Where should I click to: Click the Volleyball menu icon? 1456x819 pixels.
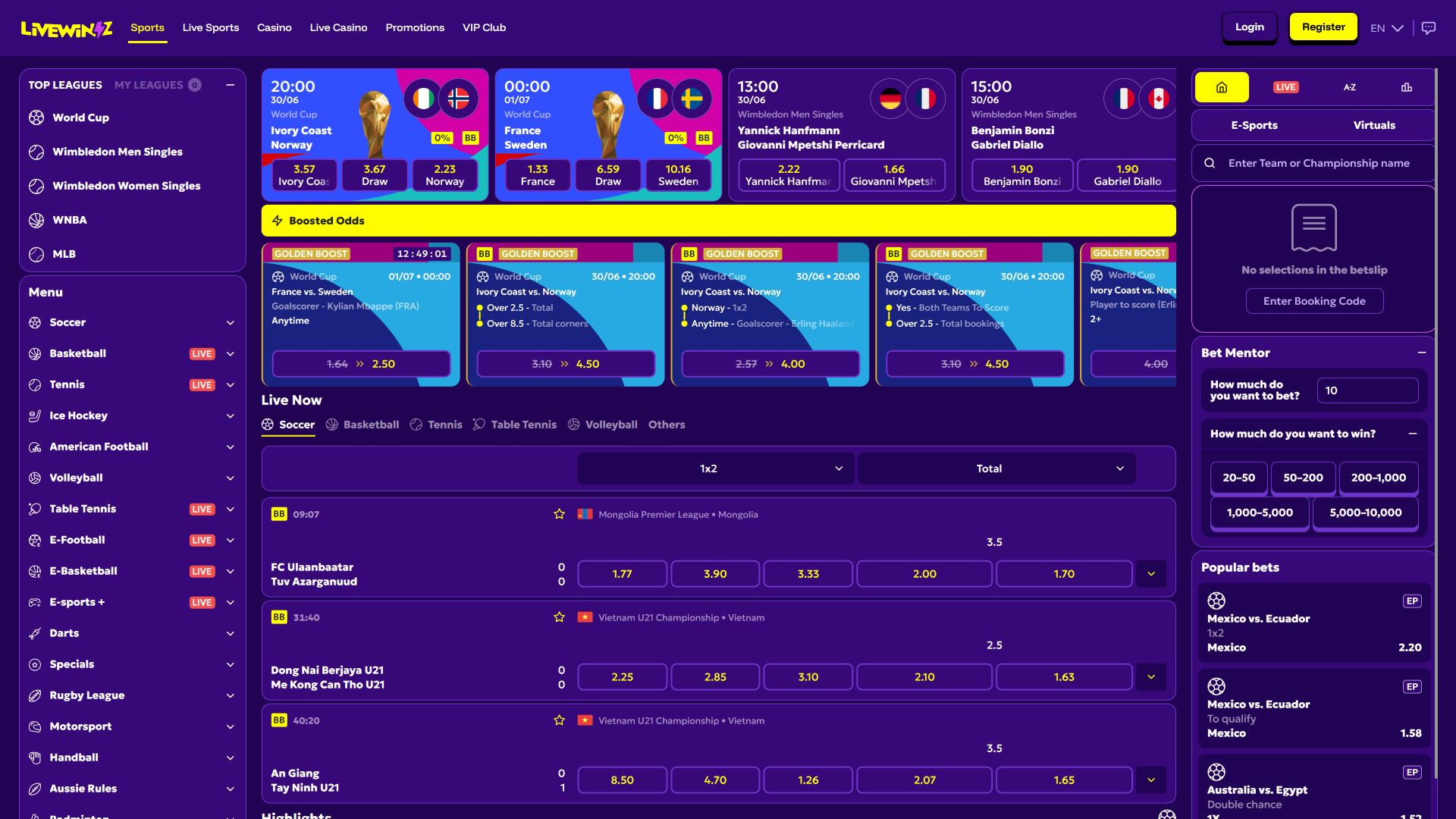pyautogui.click(x=35, y=478)
